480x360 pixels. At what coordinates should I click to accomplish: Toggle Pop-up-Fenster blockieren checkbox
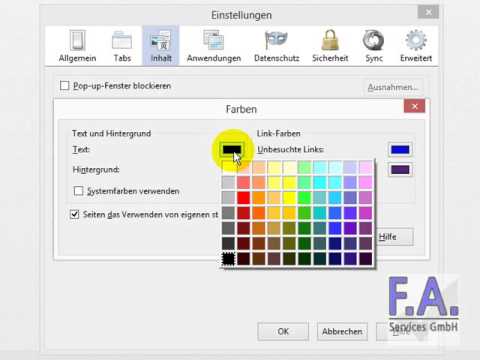(x=65, y=86)
